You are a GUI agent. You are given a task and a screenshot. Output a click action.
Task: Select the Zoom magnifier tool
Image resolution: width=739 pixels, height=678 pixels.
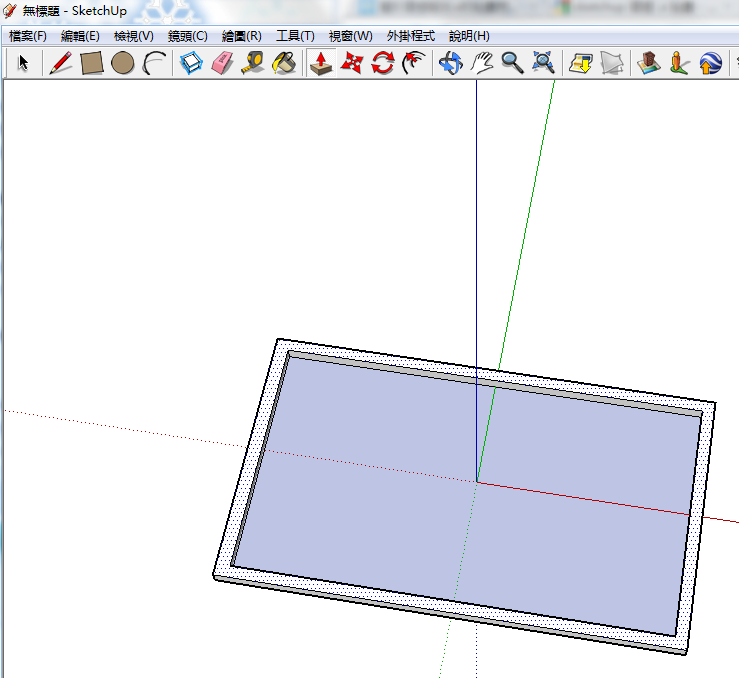tap(512, 63)
